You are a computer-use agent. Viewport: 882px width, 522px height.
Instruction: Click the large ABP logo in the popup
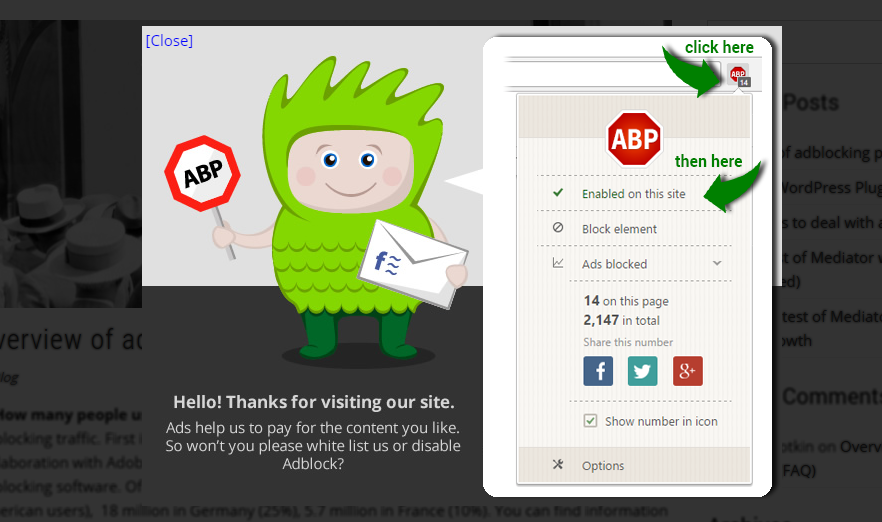coord(634,138)
